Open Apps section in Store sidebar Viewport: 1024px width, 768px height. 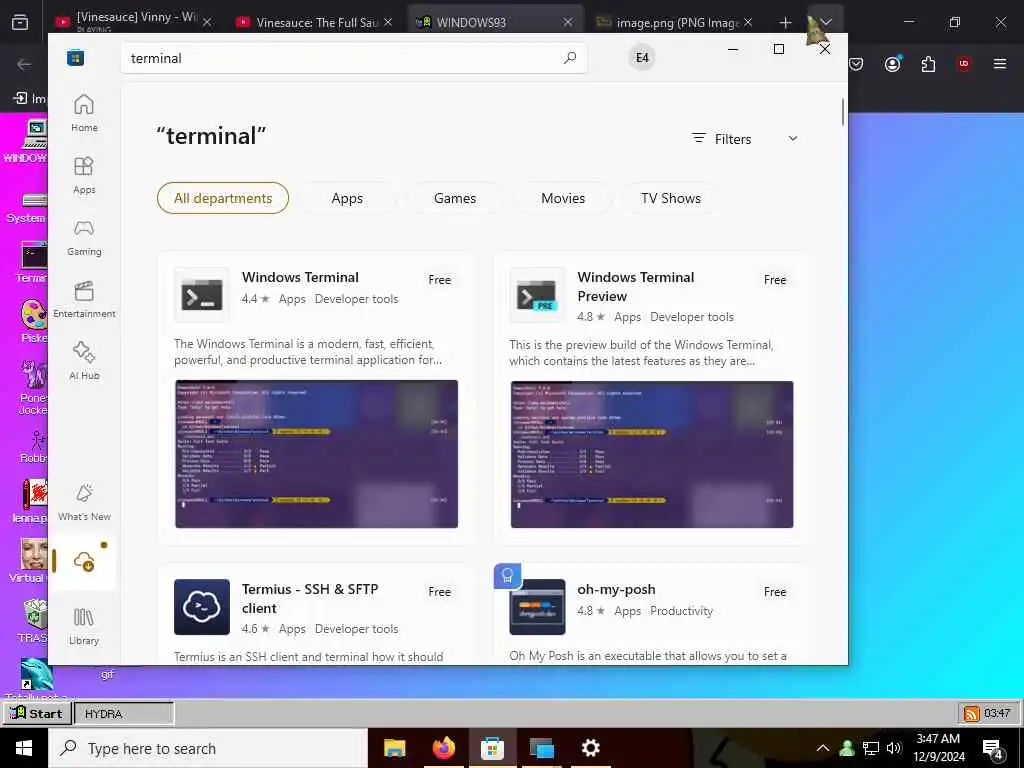(x=84, y=175)
